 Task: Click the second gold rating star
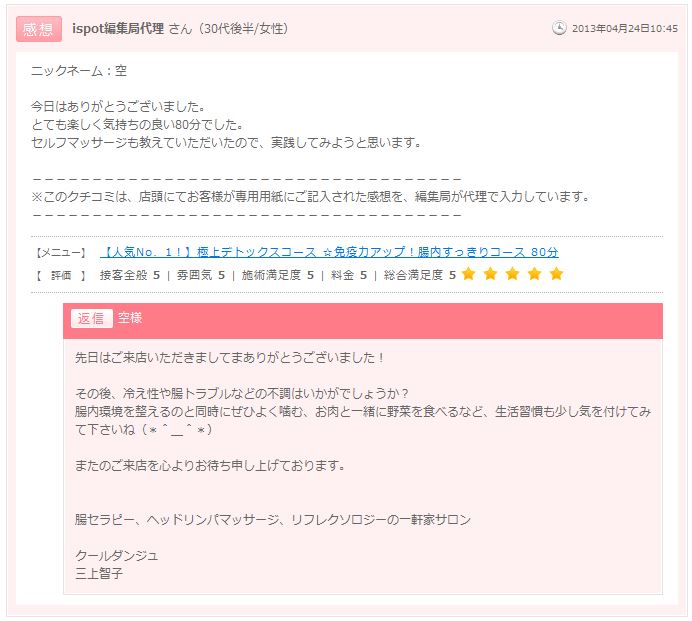click(x=490, y=274)
